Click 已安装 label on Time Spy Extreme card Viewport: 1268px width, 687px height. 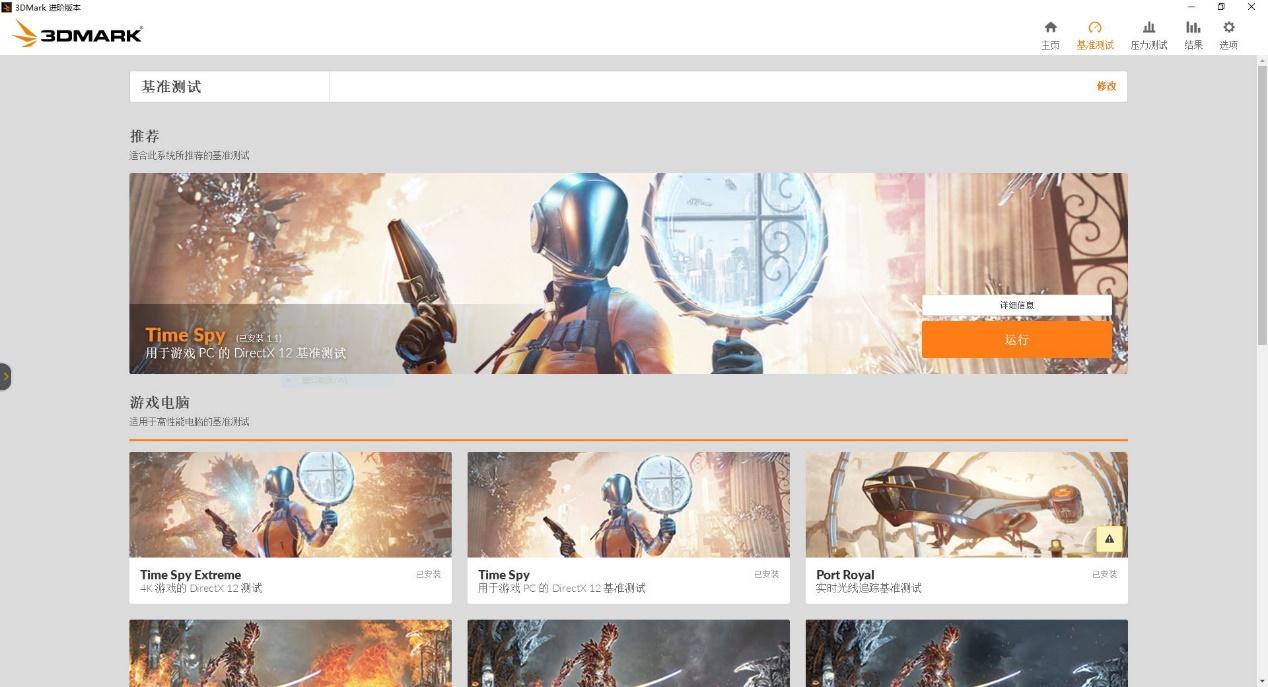click(428, 574)
